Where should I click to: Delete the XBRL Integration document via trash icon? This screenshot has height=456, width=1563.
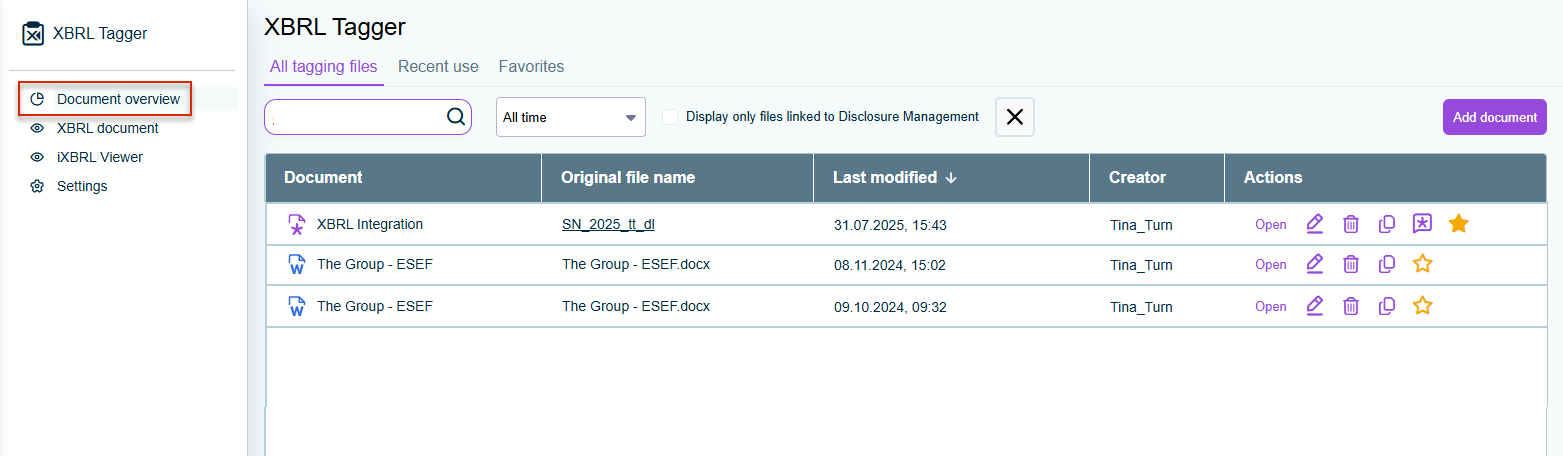click(x=1350, y=224)
